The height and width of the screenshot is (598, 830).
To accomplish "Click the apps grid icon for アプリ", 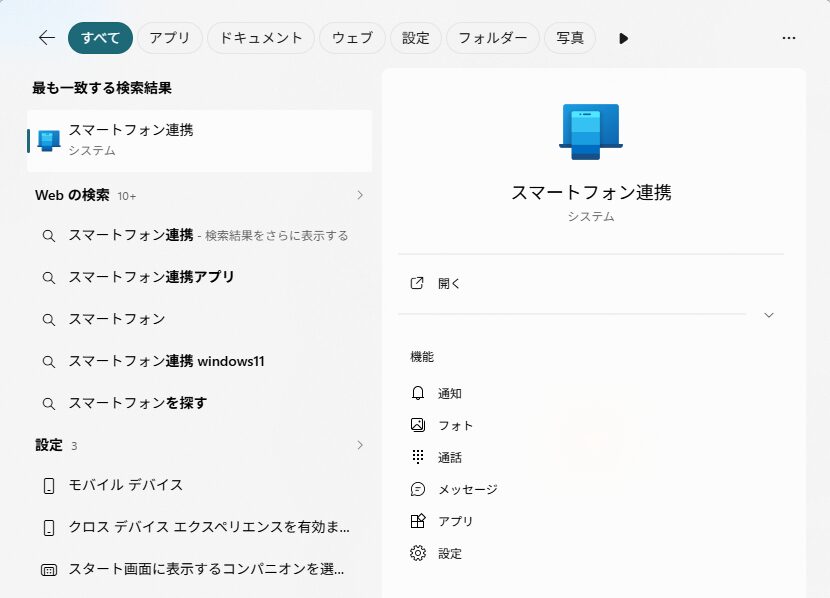I will pyautogui.click(x=418, y=521).
